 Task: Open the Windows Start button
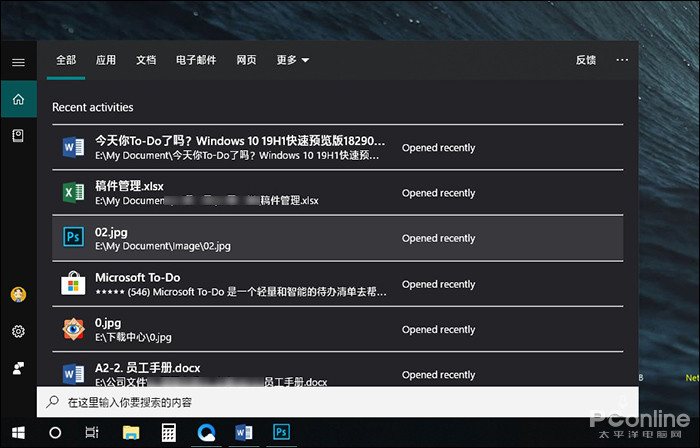pyautogui.click(x=18, y=432)
